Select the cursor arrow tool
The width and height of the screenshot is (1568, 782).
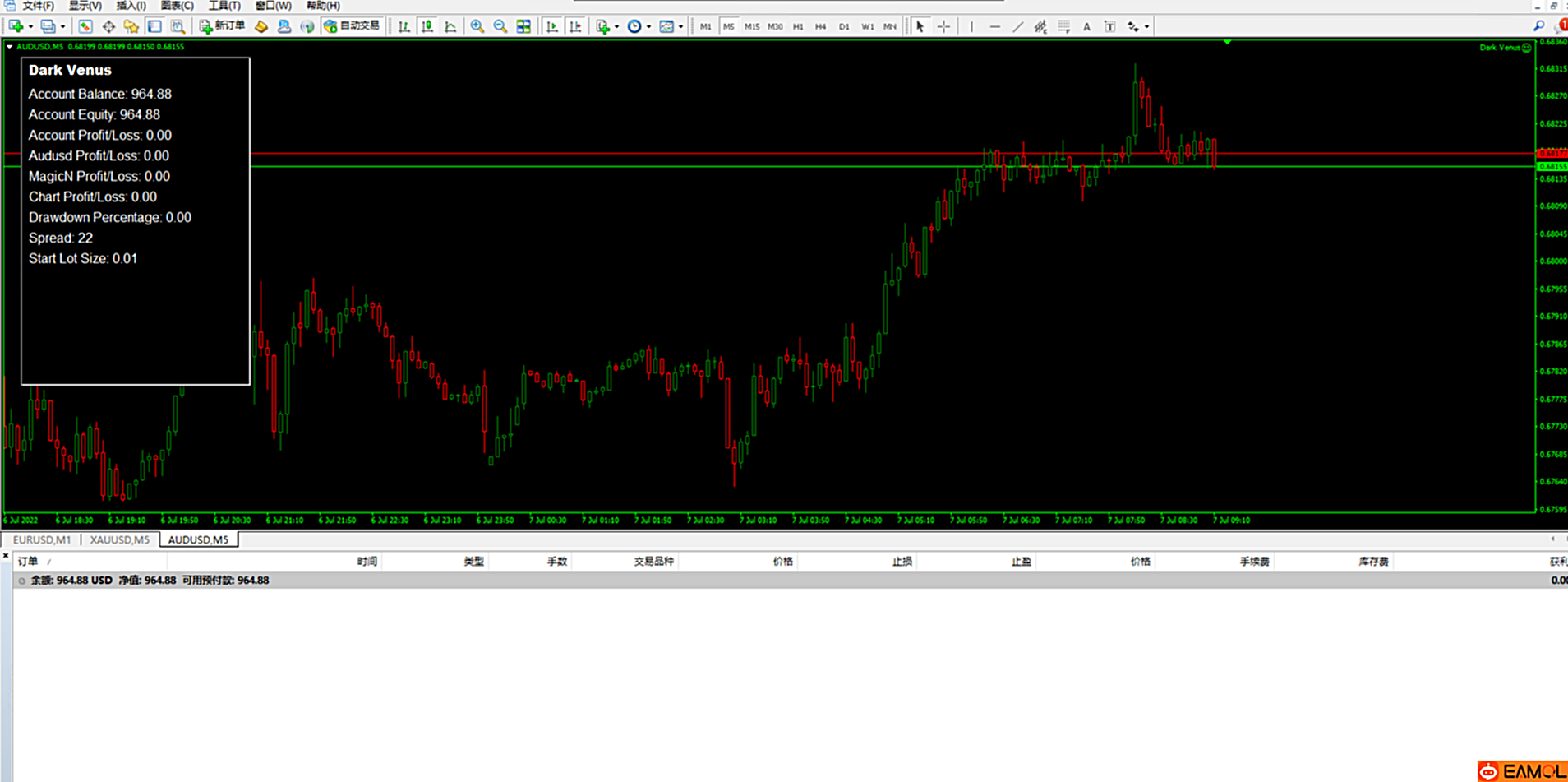(x=920, y=26)
